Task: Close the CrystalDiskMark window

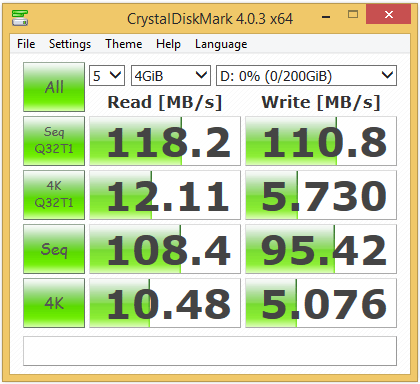Action: (x=388, y=14)
